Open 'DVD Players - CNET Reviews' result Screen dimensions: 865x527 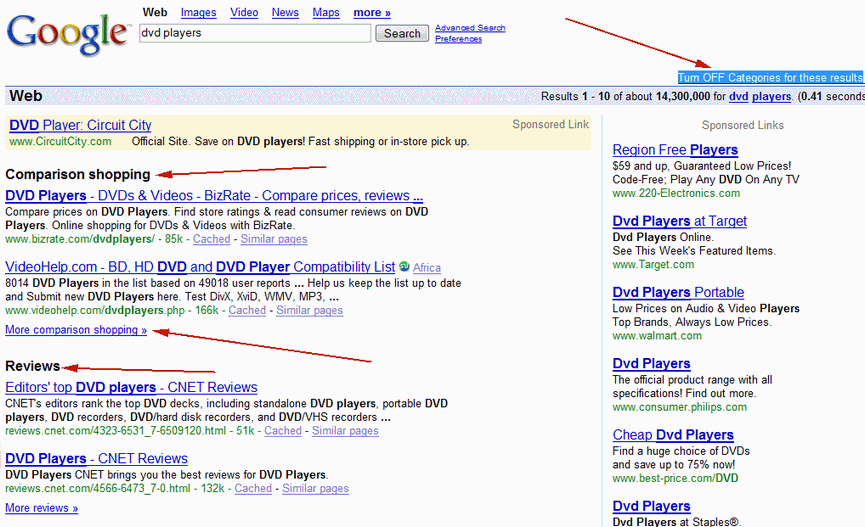click(97, 459)
